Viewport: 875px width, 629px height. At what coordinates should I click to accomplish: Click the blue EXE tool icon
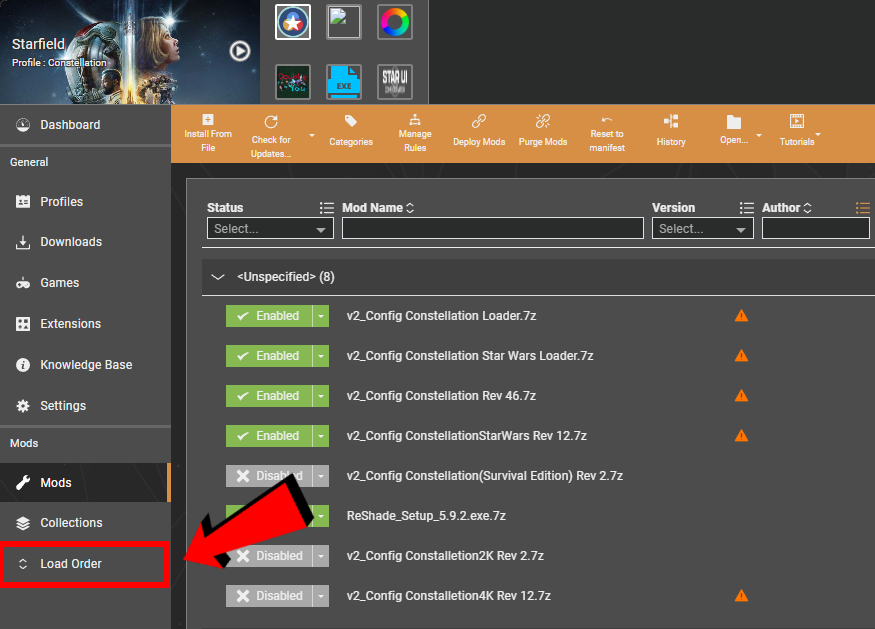pyautogui.click(x=344, y=82)
